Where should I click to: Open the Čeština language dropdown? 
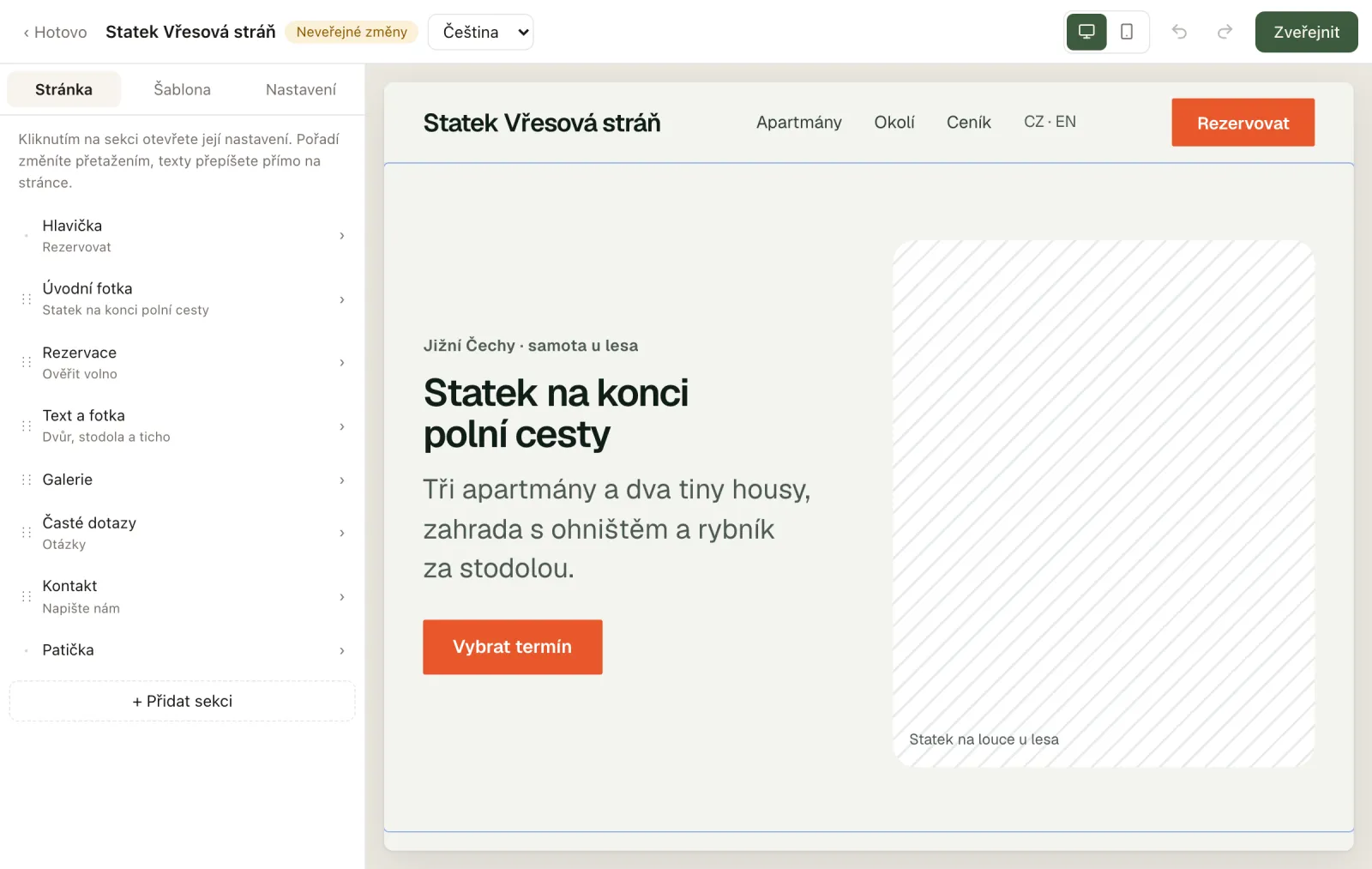pos(480,32)
